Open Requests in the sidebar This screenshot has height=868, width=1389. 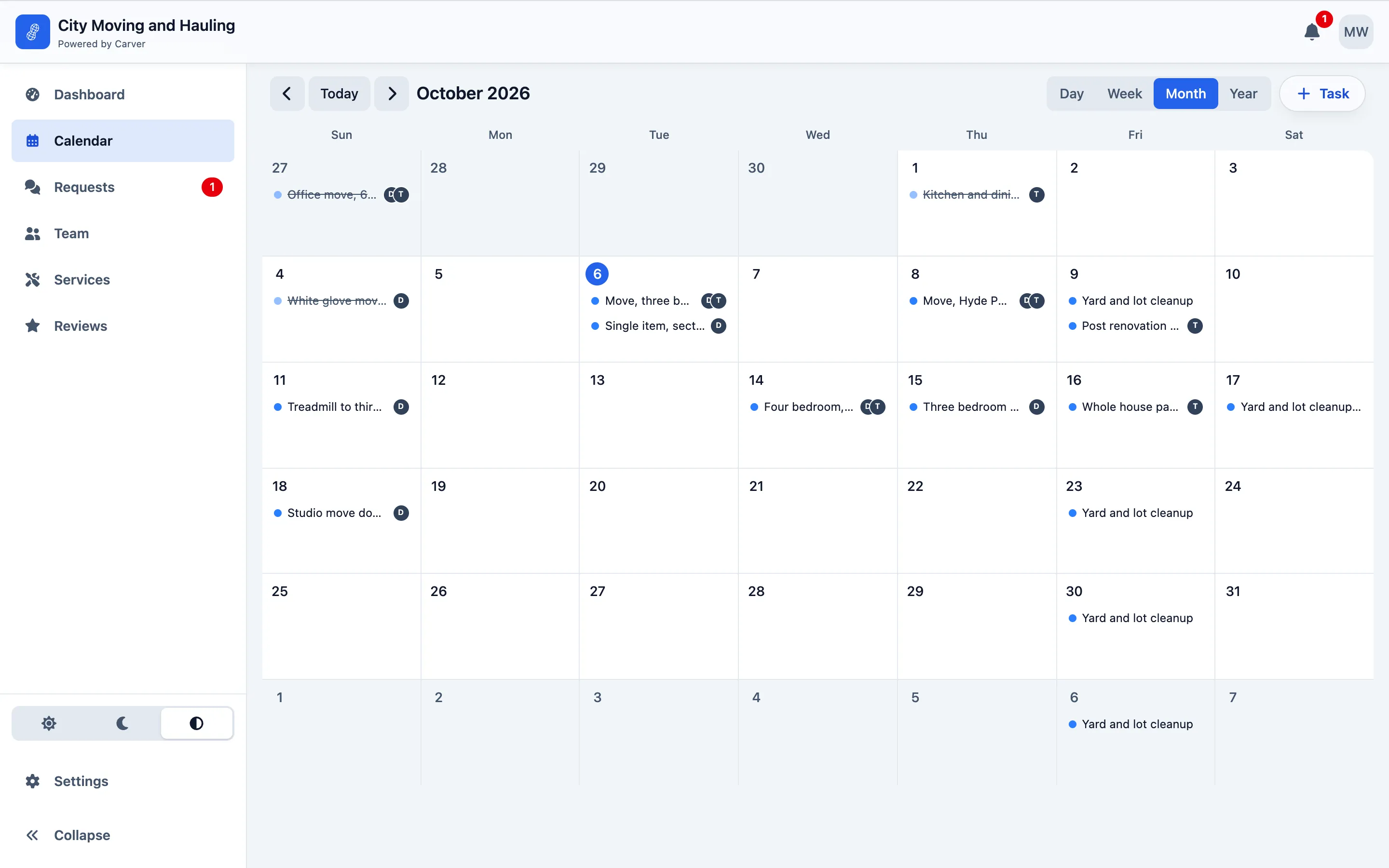(x=123, y=187)
